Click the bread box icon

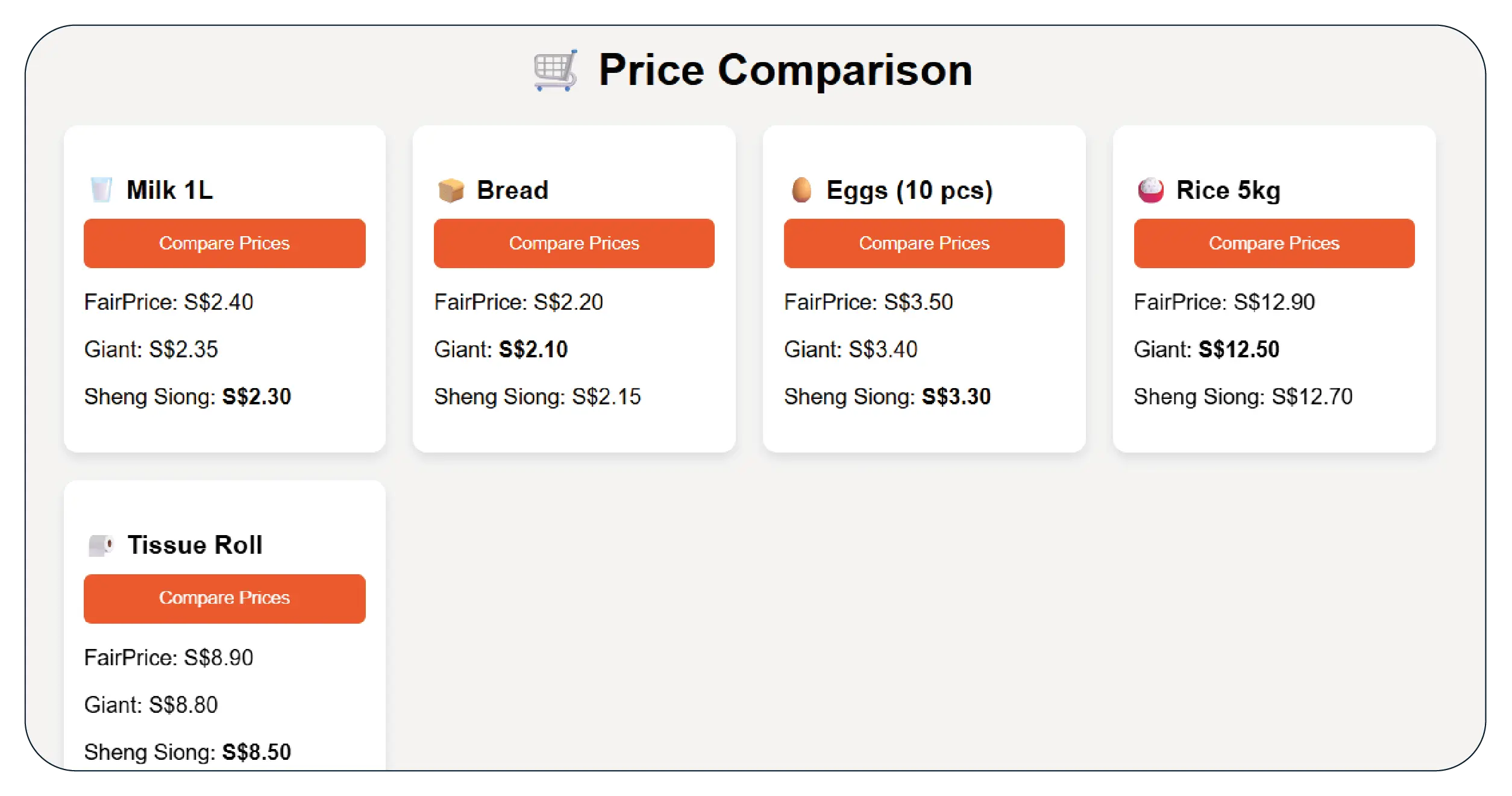click(x=451, y=190)
